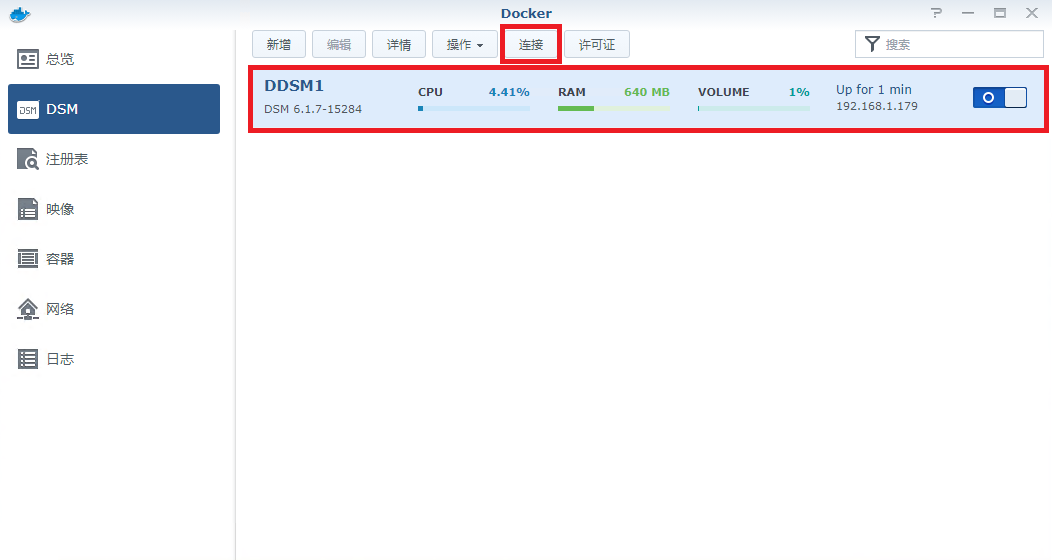
Task: Click the 连接 connect button
Action: click(531, 45)
